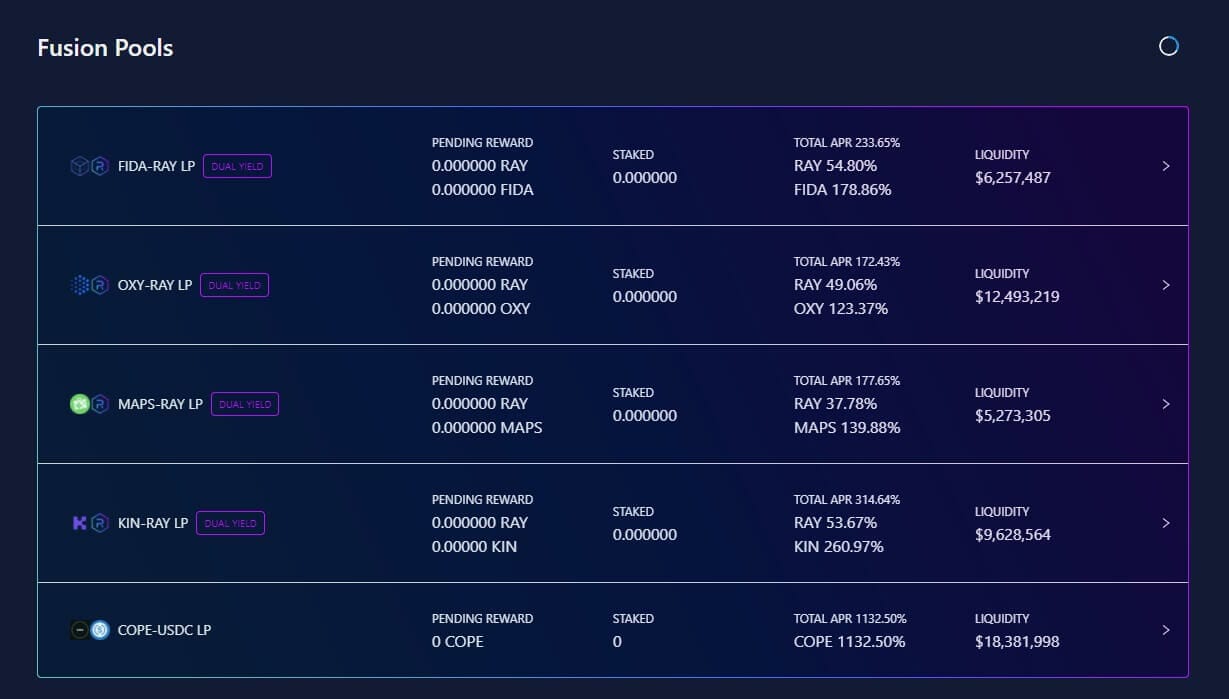Expand the FIDA-RAY LP pool chevron
This screenshot has width=1229, height=699.
[x=1166, y=166]
